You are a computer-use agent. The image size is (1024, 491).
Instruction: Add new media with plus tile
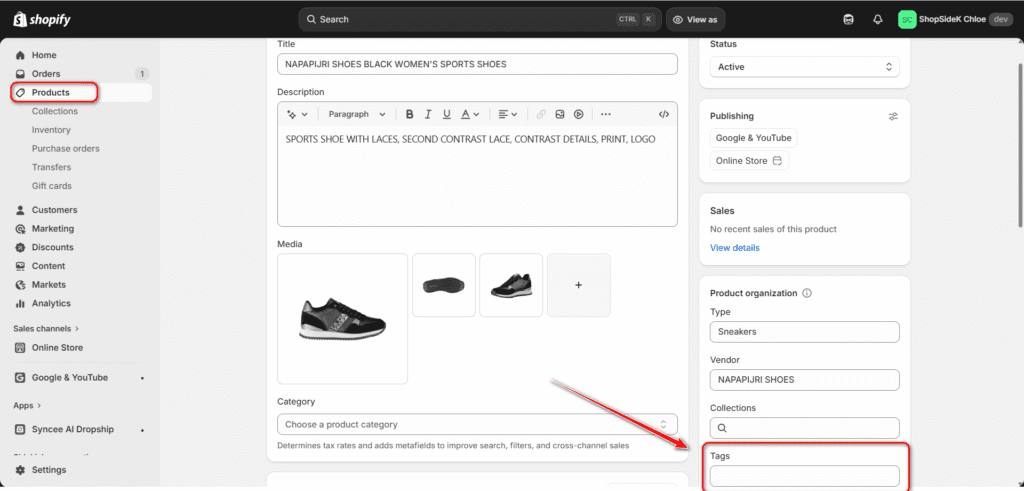[579, 285]
